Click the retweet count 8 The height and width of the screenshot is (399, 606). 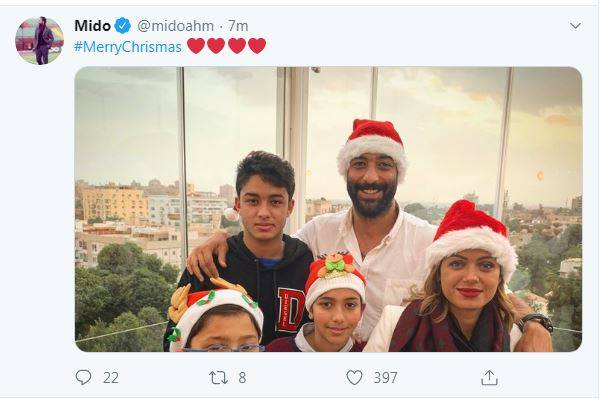tap(242, 377)
